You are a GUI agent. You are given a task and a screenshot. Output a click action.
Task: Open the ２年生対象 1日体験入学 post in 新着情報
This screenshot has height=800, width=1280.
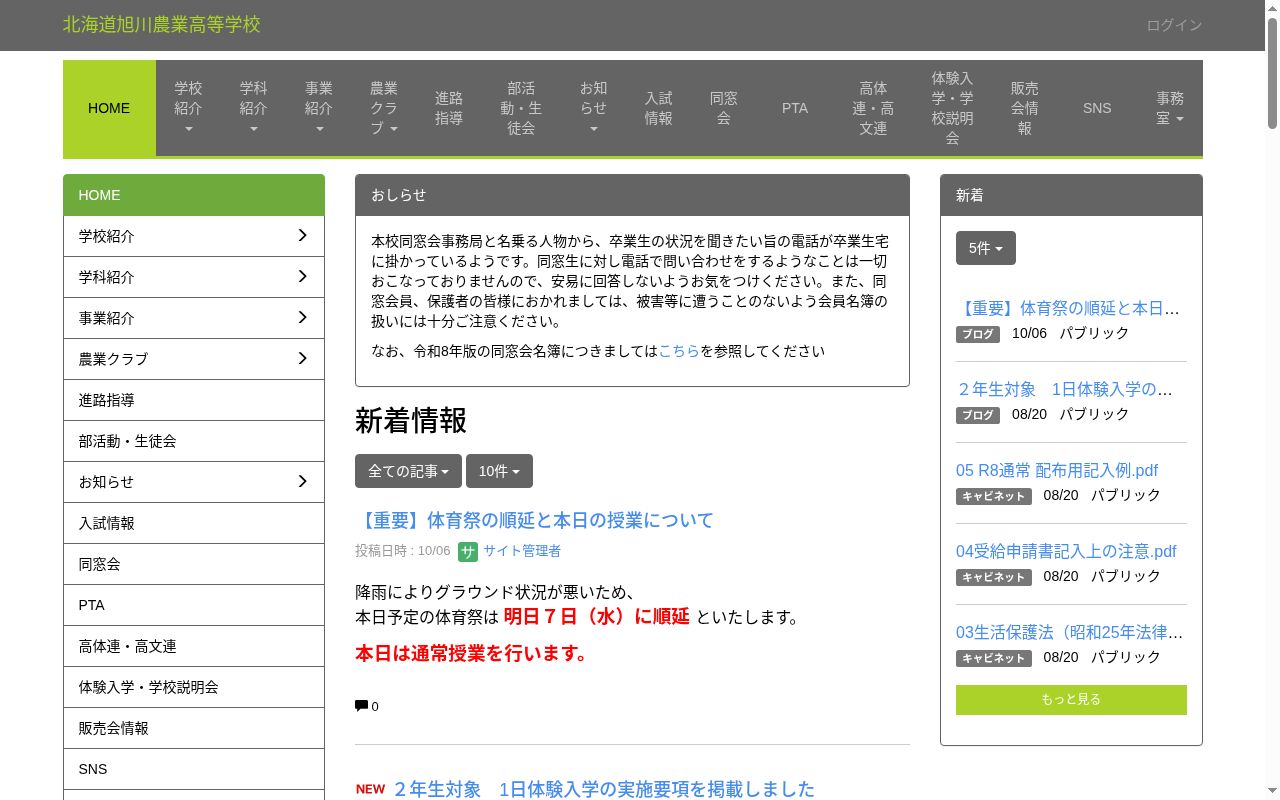pyautogui.click(x=604, y=789)
